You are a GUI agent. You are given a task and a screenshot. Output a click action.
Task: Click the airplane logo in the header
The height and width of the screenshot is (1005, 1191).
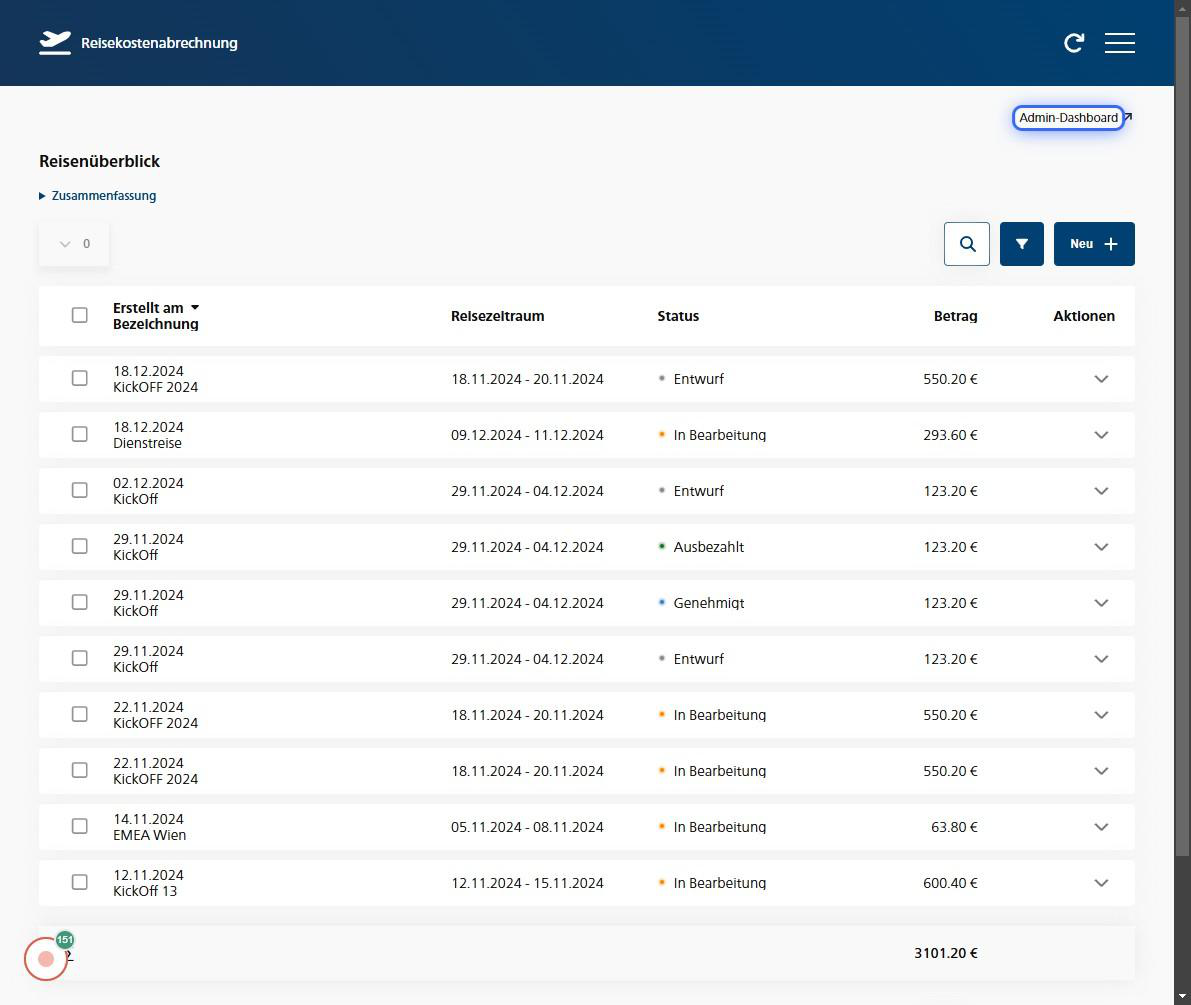[54, 42]
